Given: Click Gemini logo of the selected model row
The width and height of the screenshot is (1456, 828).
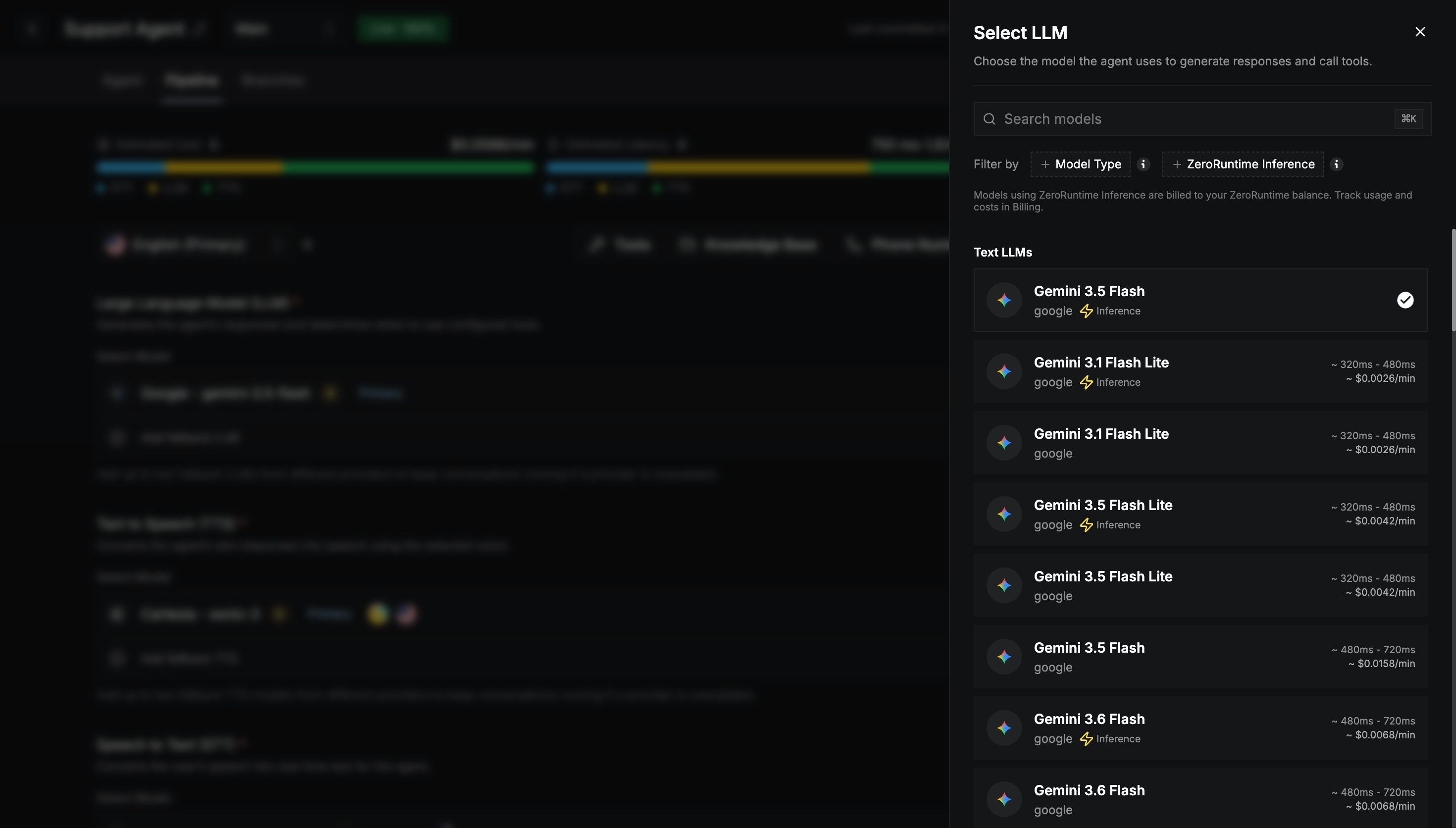Looking at the screenshot, I should tap(1004, 300).
